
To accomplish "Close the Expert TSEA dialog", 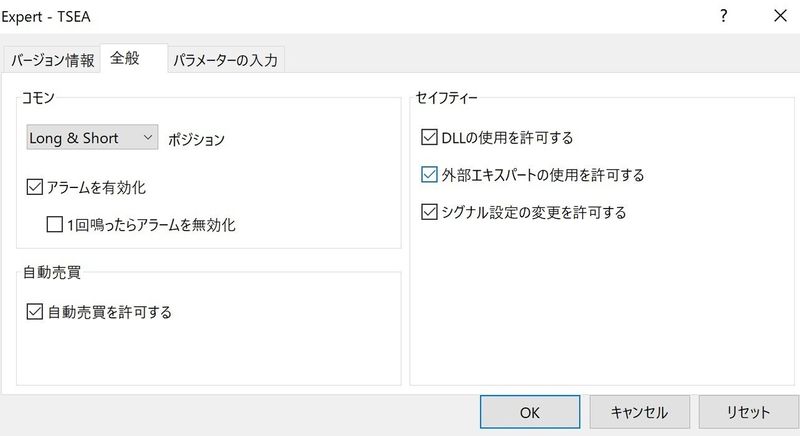I will click(x=779, y=16).
